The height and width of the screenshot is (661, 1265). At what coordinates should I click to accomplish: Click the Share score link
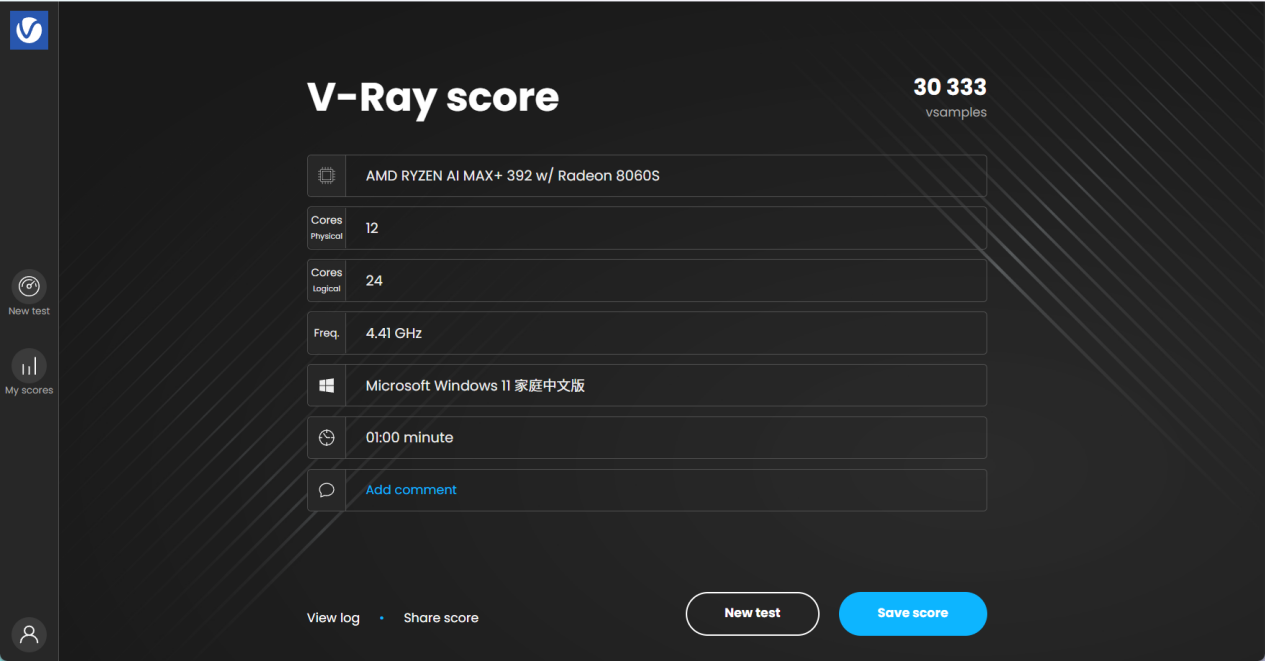point(441,618)
